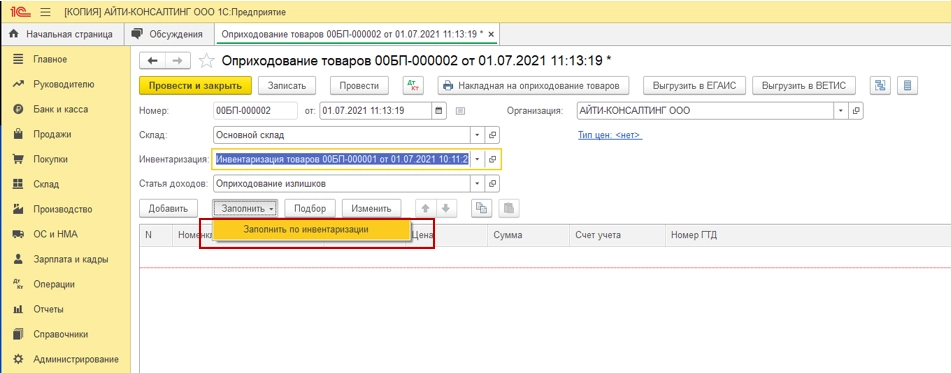This screenshot has width=951, height=373.
Task: Expand the Склад dropdown arrow
Action: (x=477, y=135)
